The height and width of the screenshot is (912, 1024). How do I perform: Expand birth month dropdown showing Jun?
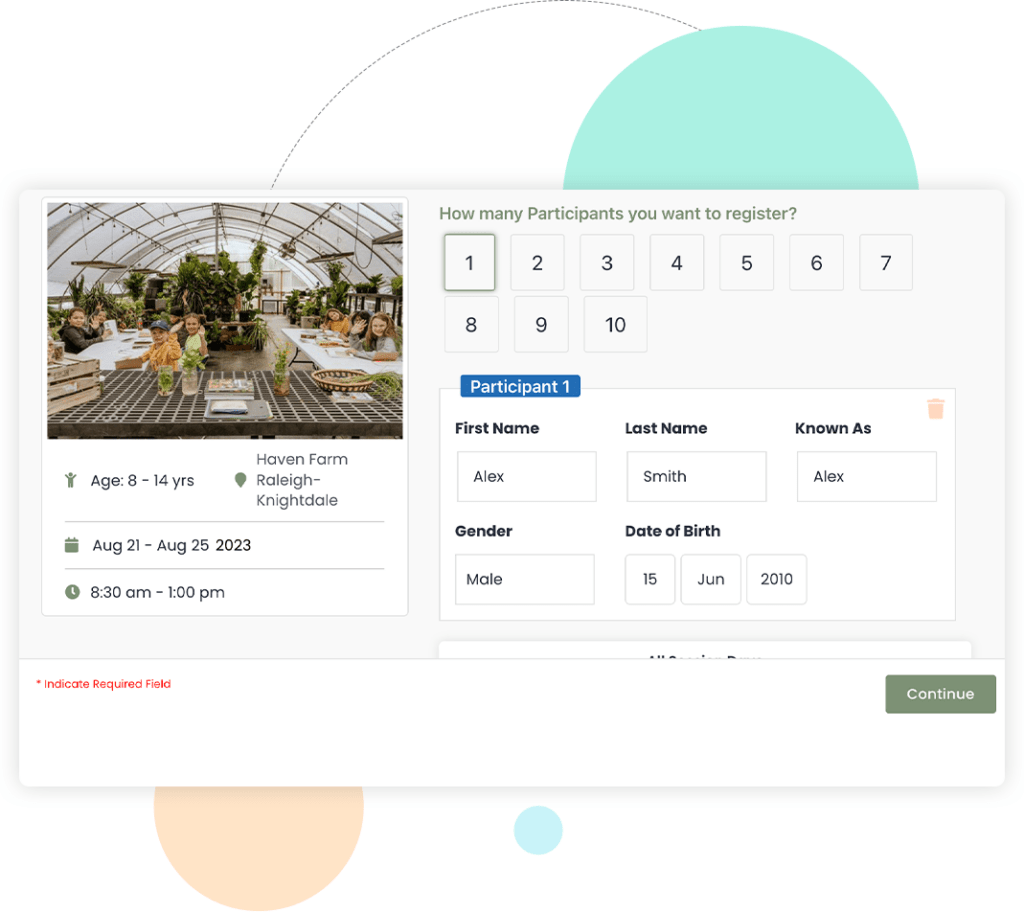pos(710,579)
